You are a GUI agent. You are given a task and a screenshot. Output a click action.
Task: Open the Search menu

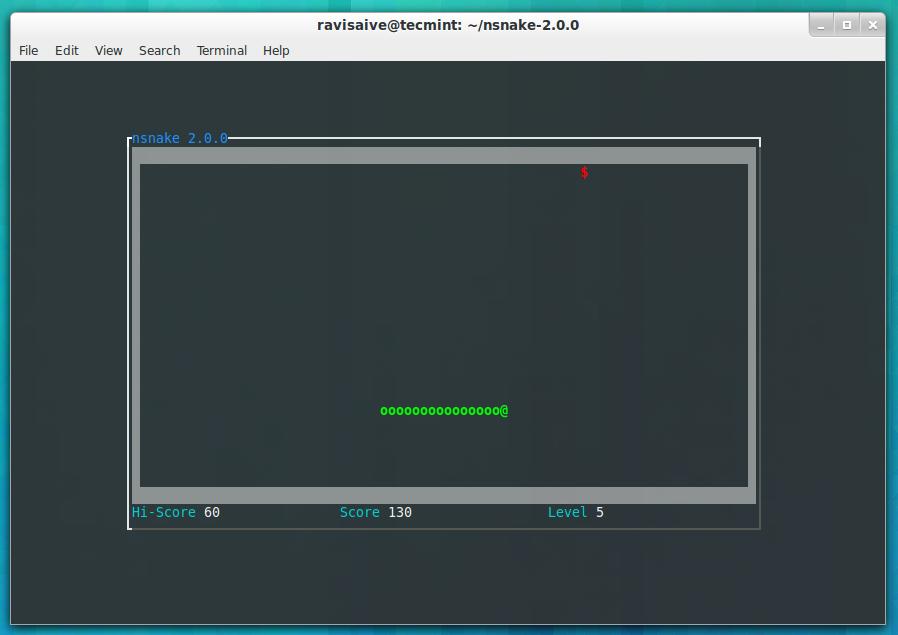(x=159, y=50)
